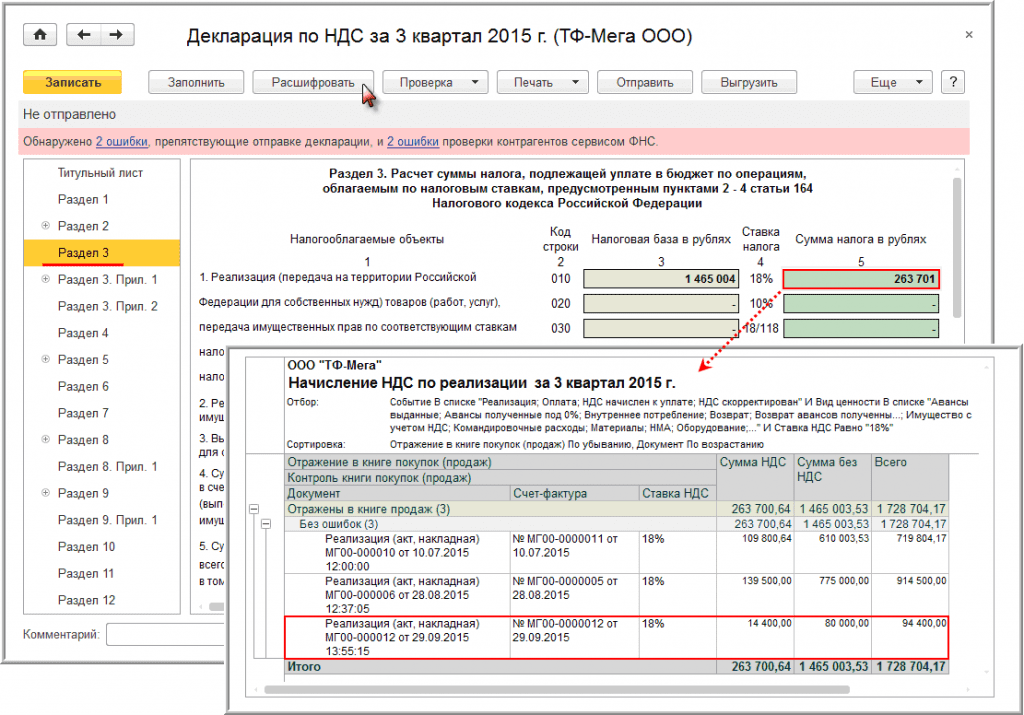The width and height of the screenshot is (1024, 715).
Task: Open the Печать dropdown menu
Action: click(x=543, y=82)
